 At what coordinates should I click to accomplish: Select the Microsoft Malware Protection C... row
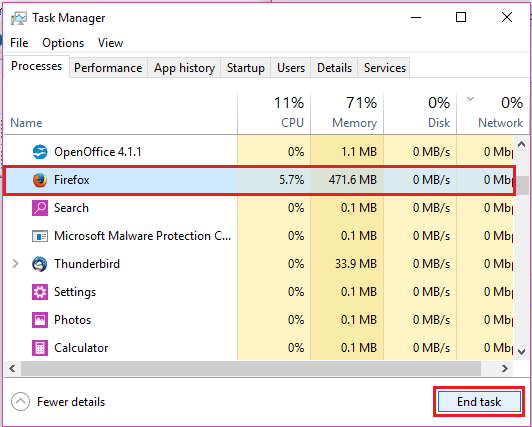(142, 236)
